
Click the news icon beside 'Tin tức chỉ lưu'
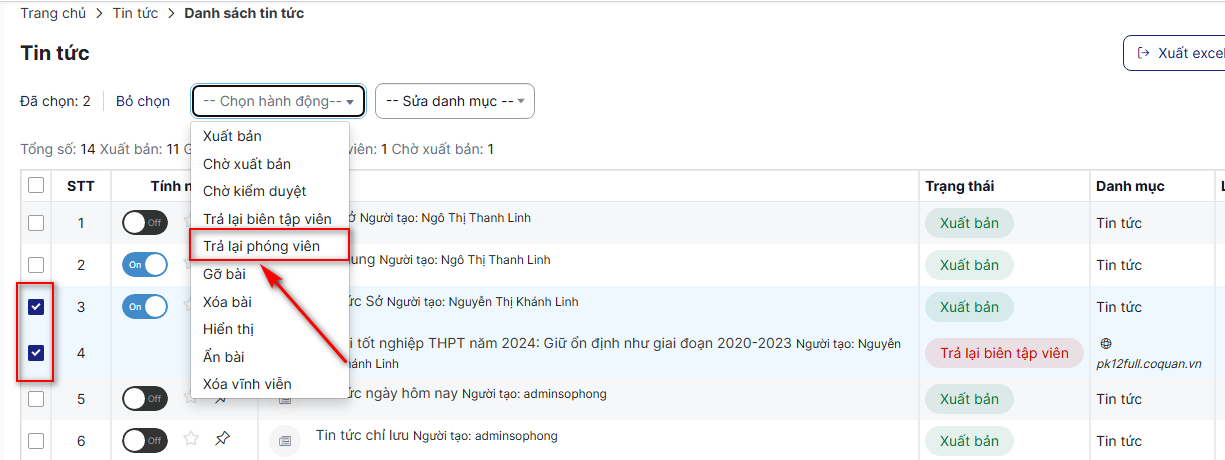click(285, 440)
